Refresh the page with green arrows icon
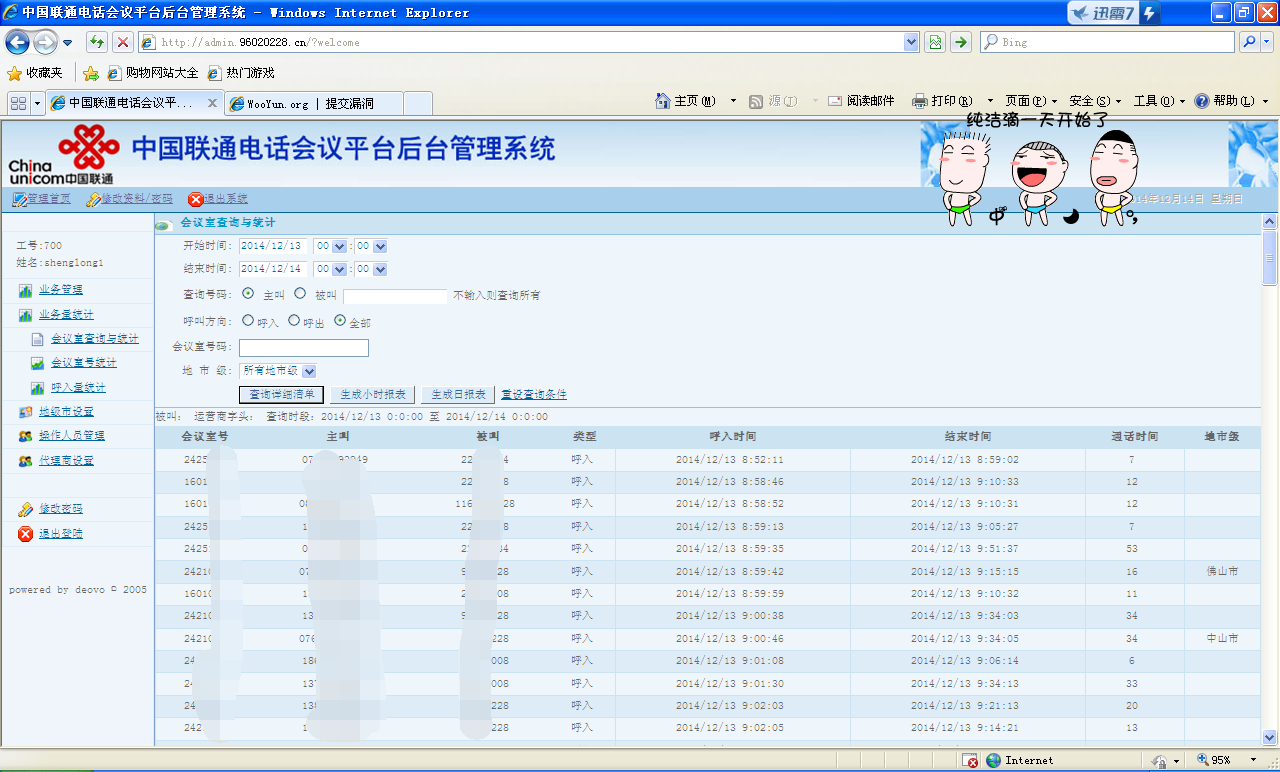This screenshot has width=1280, height=772. pyautogui.click(x=97, y=42)
